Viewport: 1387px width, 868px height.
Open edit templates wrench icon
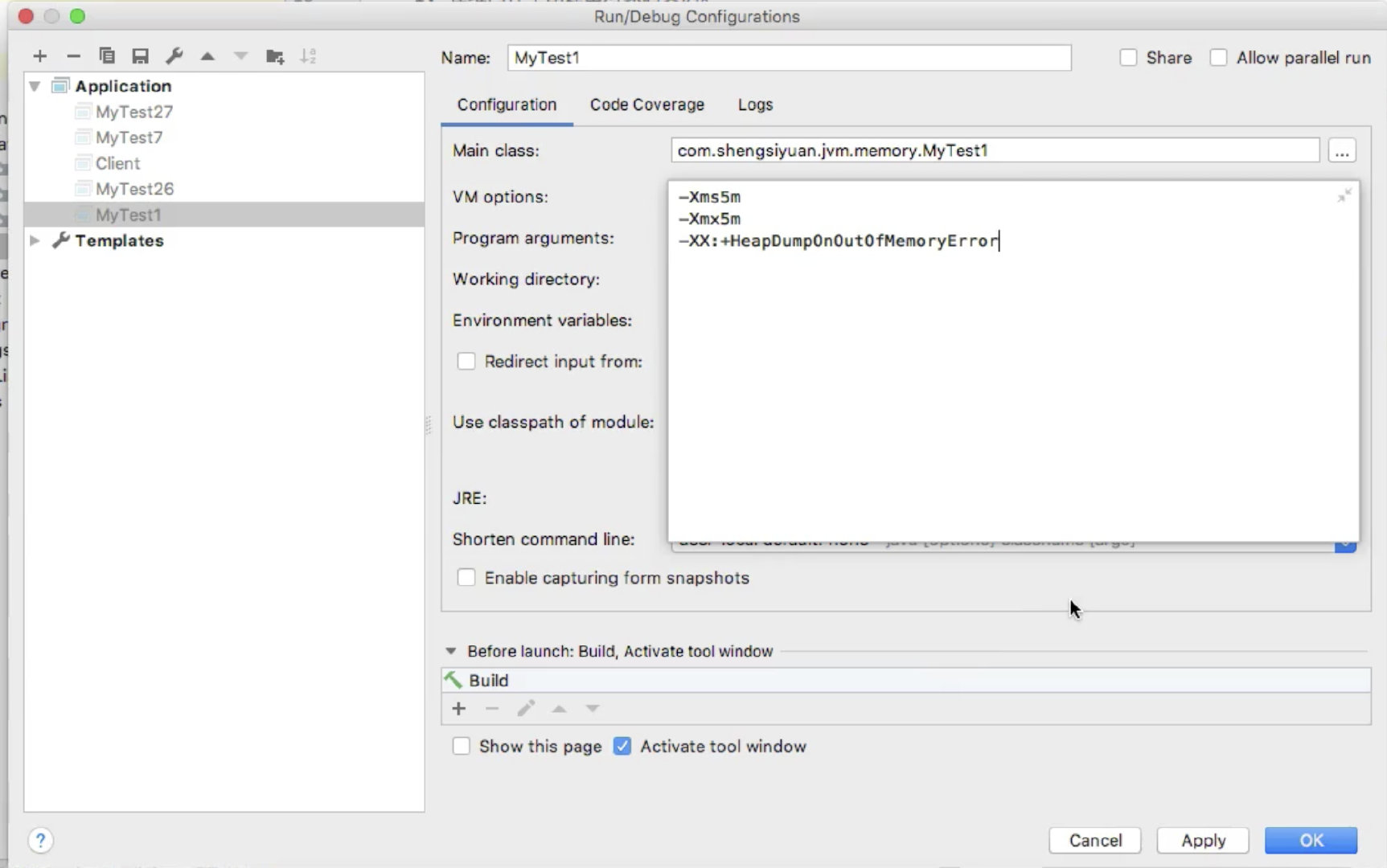pyautogui.click(x=174, y=56)
